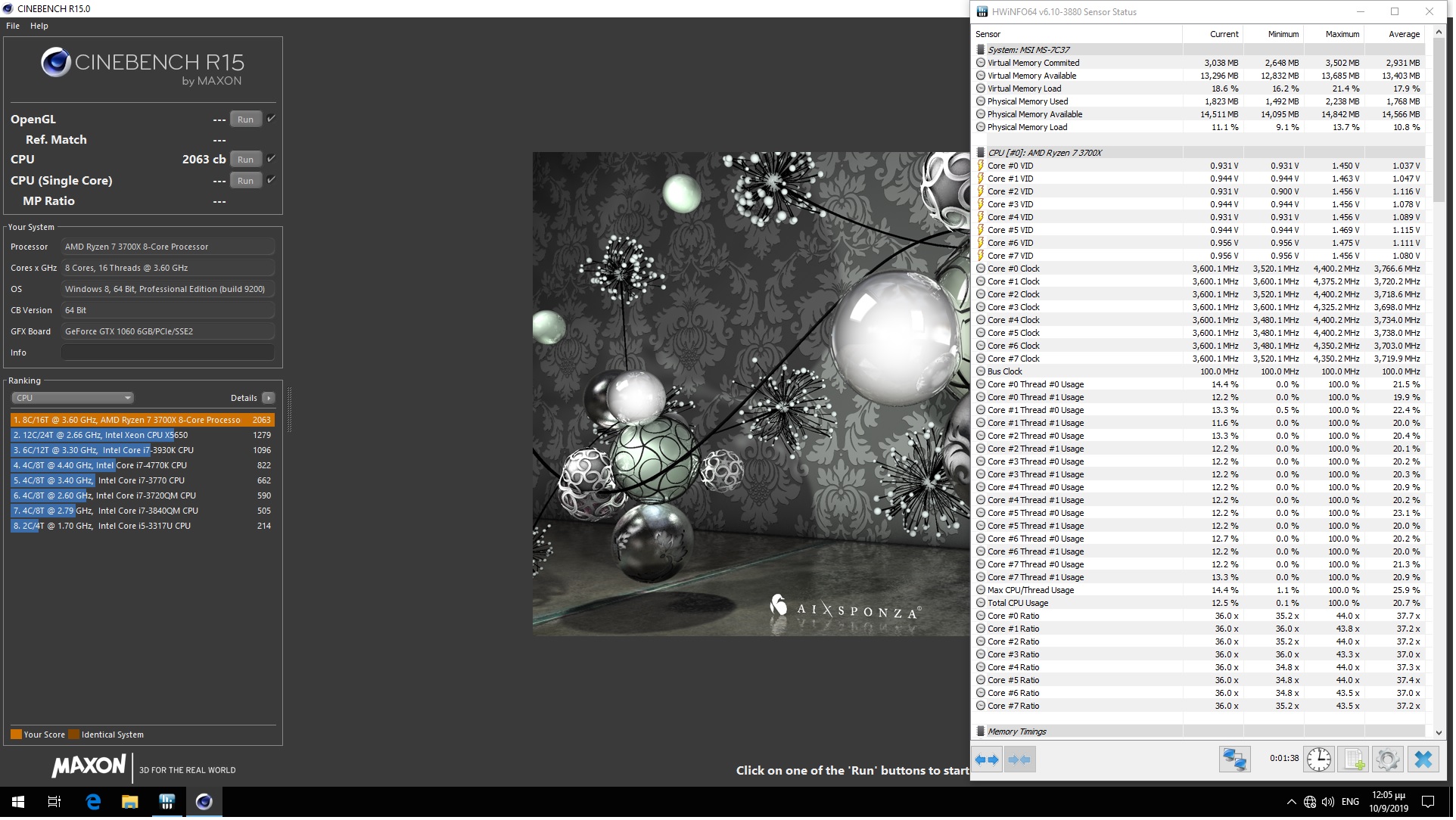This screenshot has width=1456, height=820.
Task: Run the OpenGL benchmark
Action: coord(246,120)
